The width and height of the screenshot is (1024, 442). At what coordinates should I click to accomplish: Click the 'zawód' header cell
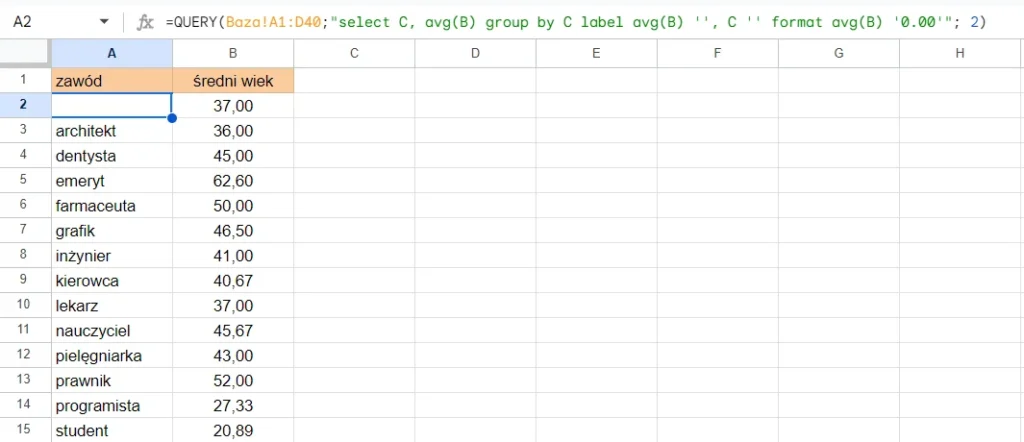(111, 81)
